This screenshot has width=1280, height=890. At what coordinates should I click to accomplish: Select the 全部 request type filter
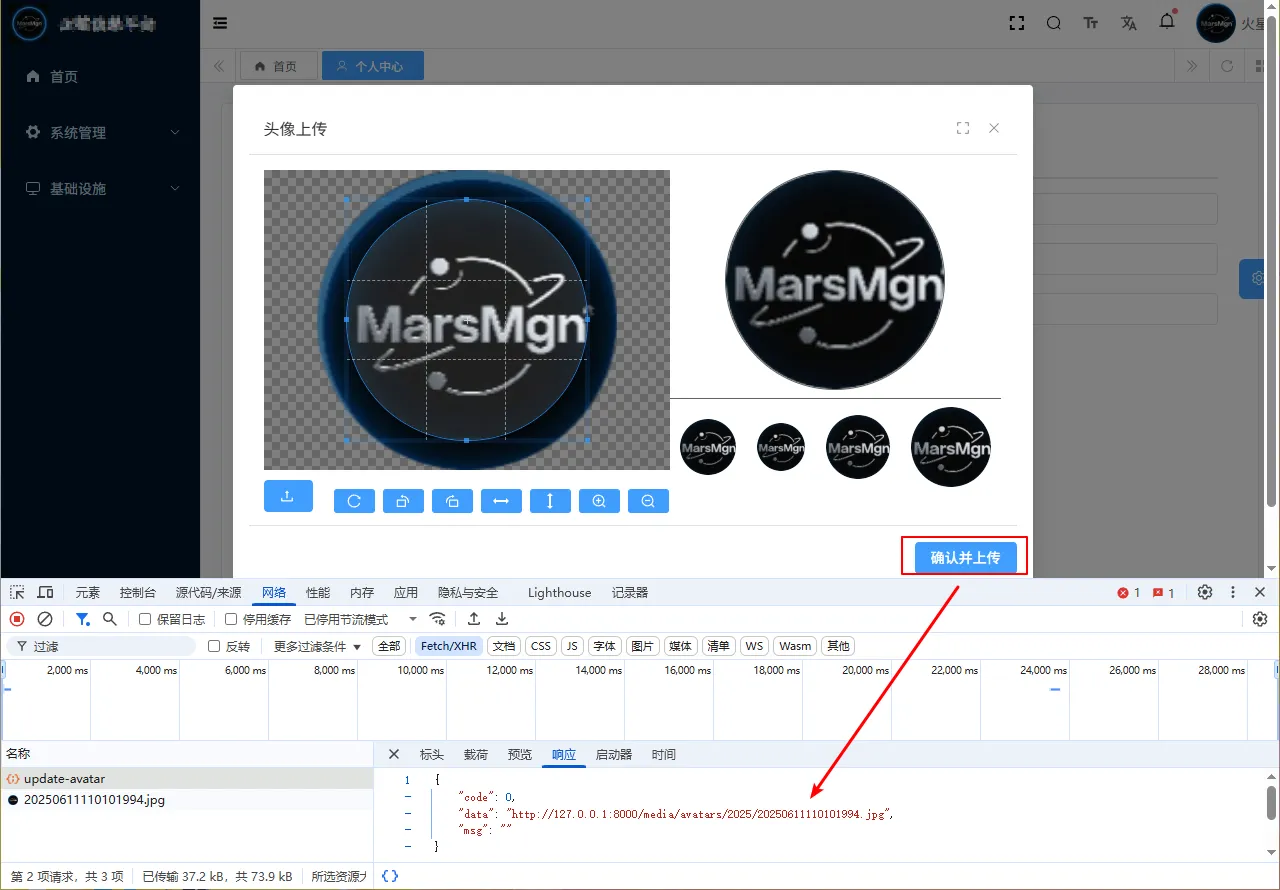click(x=389, y=646)
